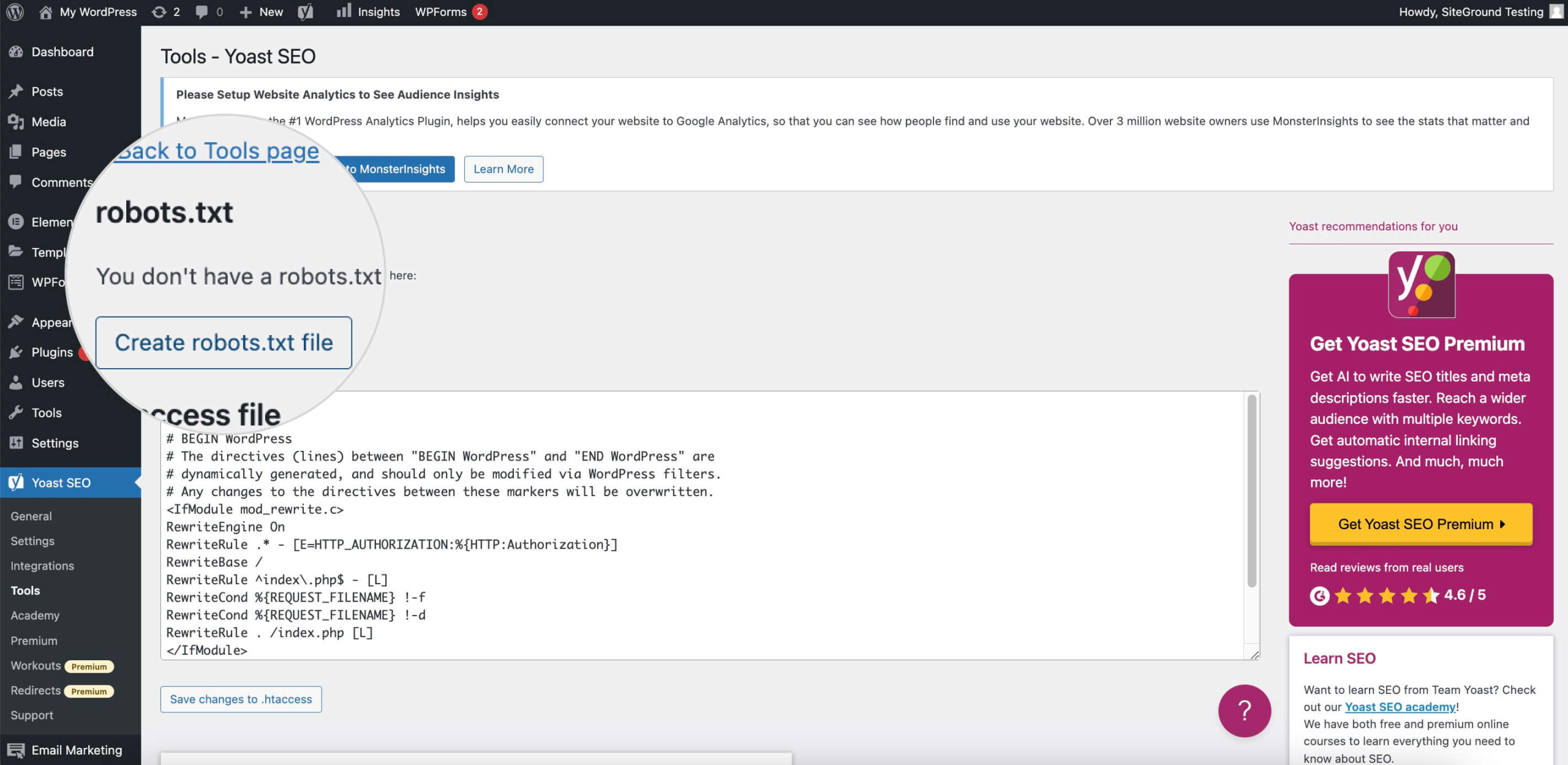
Task: Click Save changes to .htaccess button
Action: coord(241,699)
